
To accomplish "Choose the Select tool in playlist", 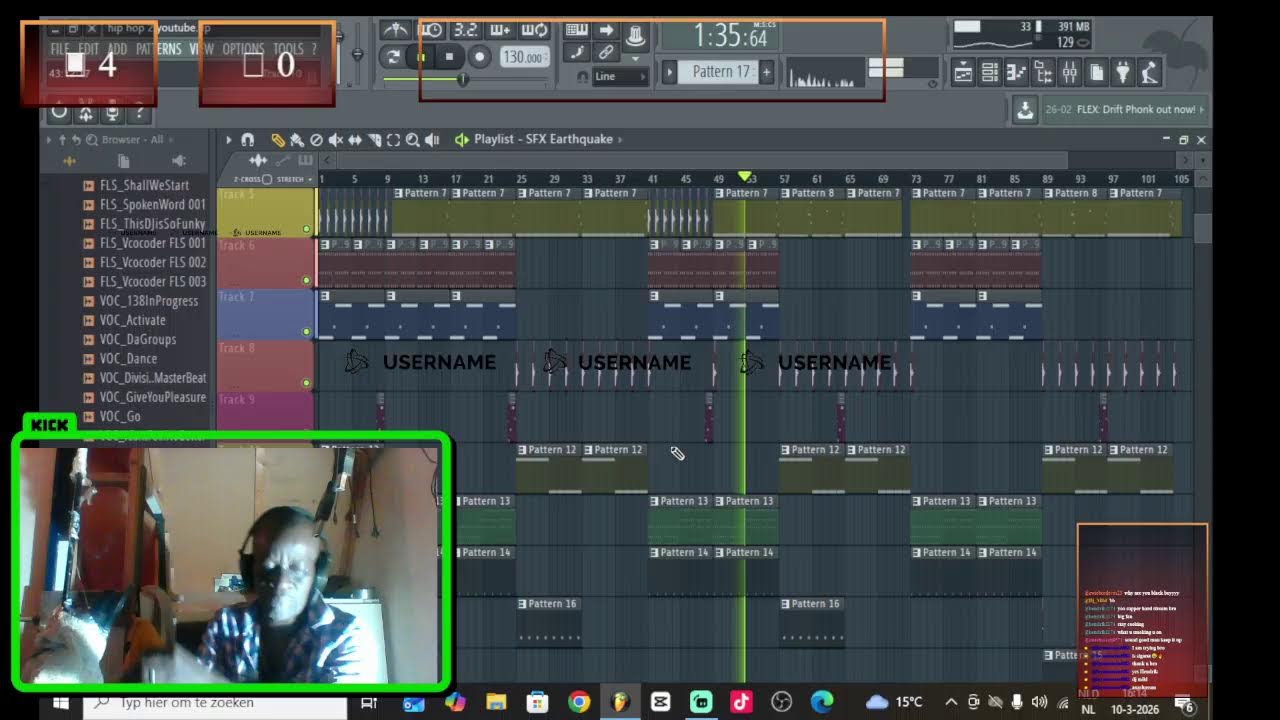I will (x=393, y=140).
